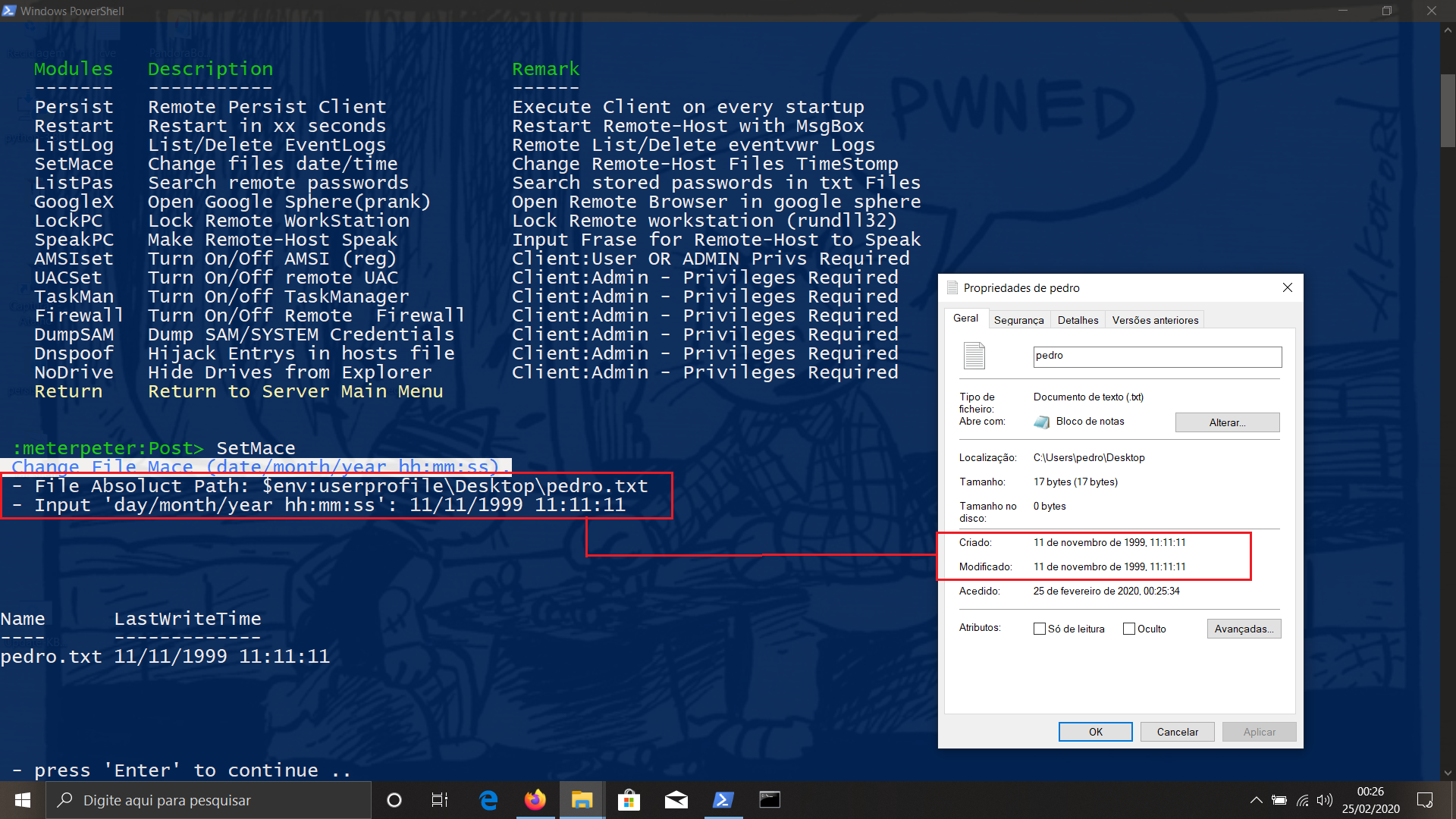Show hidden system tray icons

[x=1257, y=800]
